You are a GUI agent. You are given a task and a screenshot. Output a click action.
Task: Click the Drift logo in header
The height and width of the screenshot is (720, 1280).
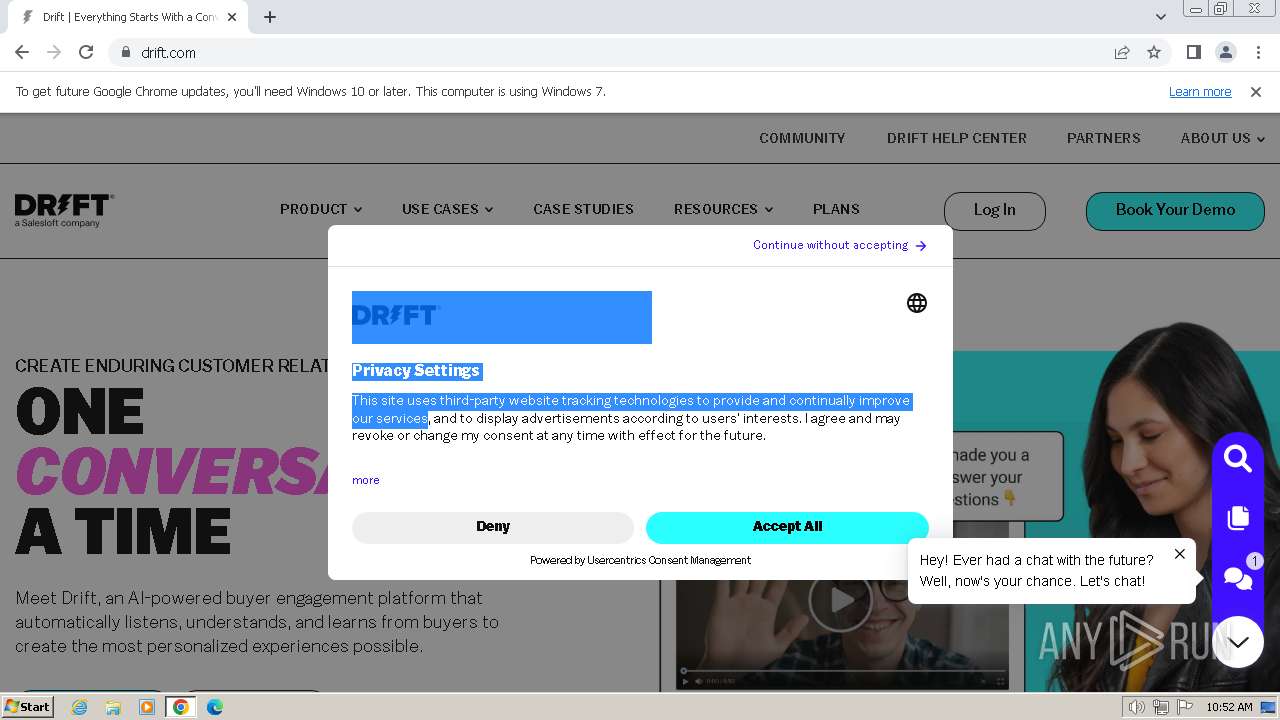click(64, 210)
